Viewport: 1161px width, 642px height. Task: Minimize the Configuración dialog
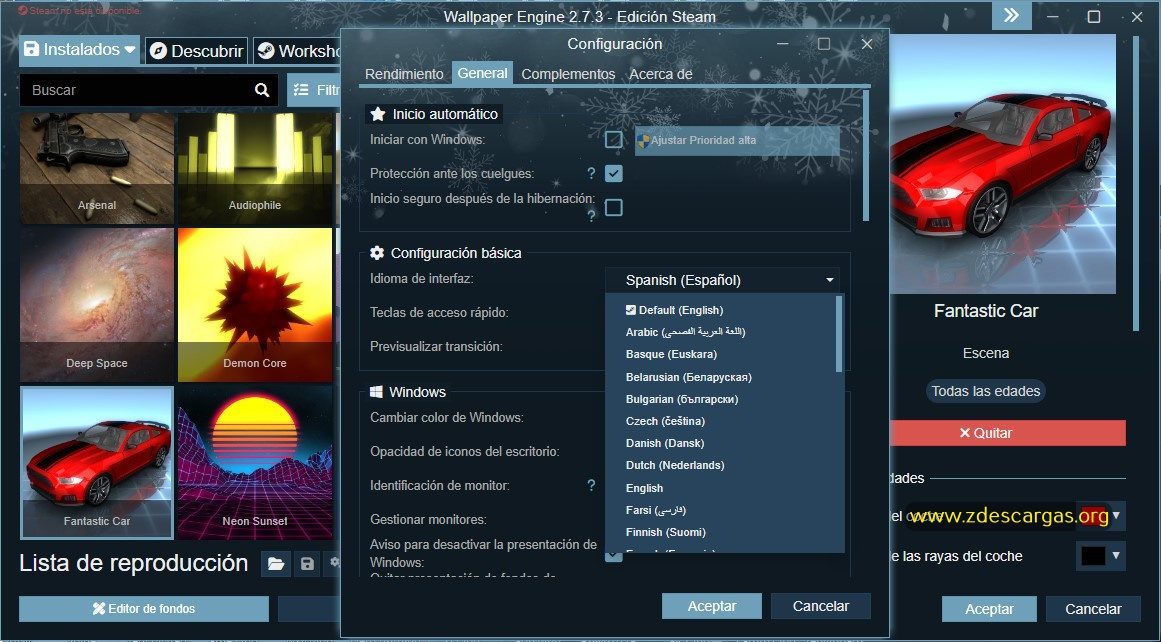(x=783, y=44)
